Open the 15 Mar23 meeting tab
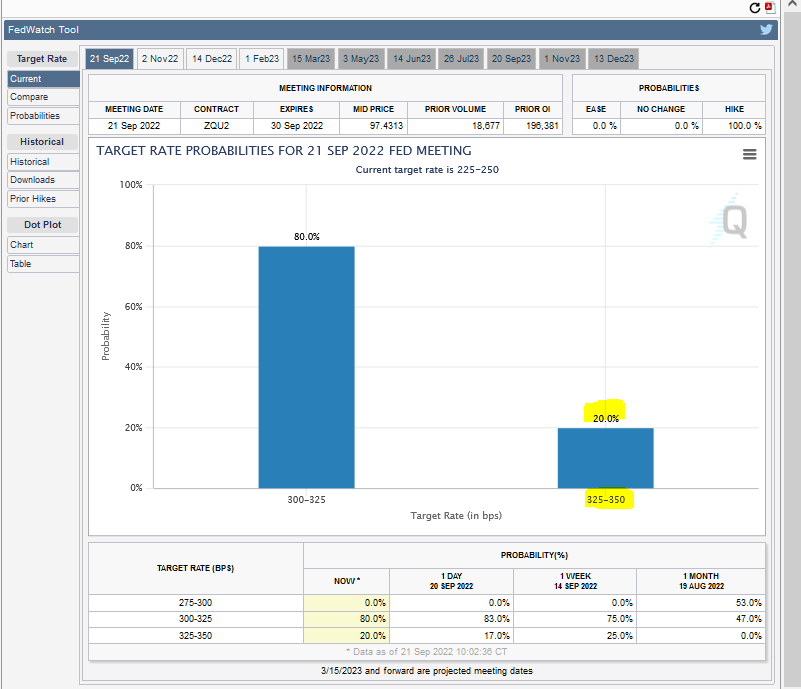 point(311,59)
